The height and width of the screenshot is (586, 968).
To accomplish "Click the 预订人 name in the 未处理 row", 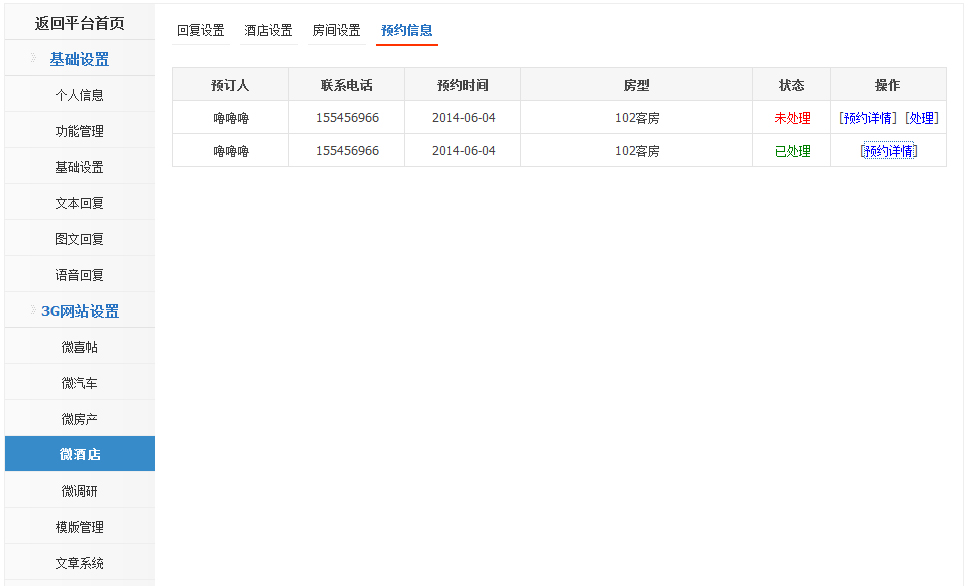I will [231, 118].
